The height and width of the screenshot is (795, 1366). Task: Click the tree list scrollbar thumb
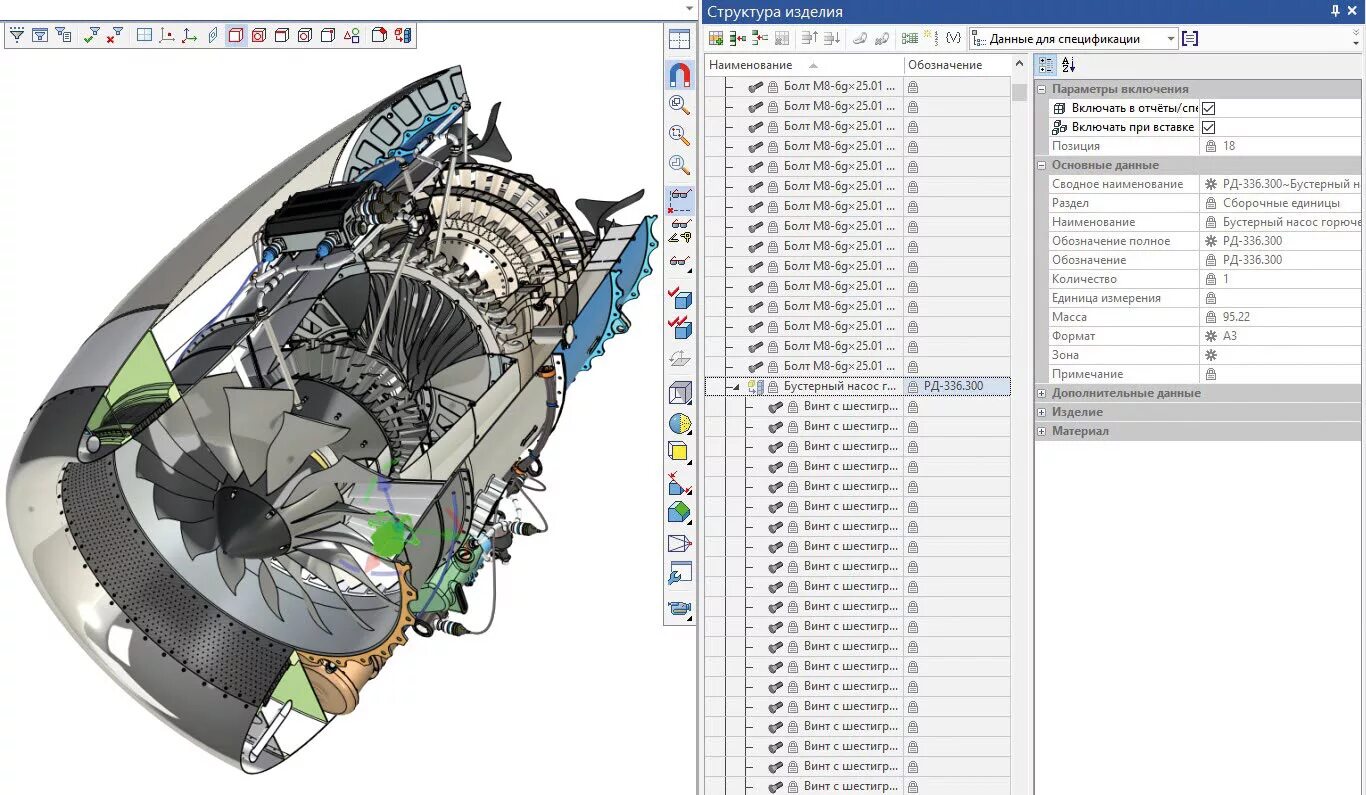click(1019, 93)
